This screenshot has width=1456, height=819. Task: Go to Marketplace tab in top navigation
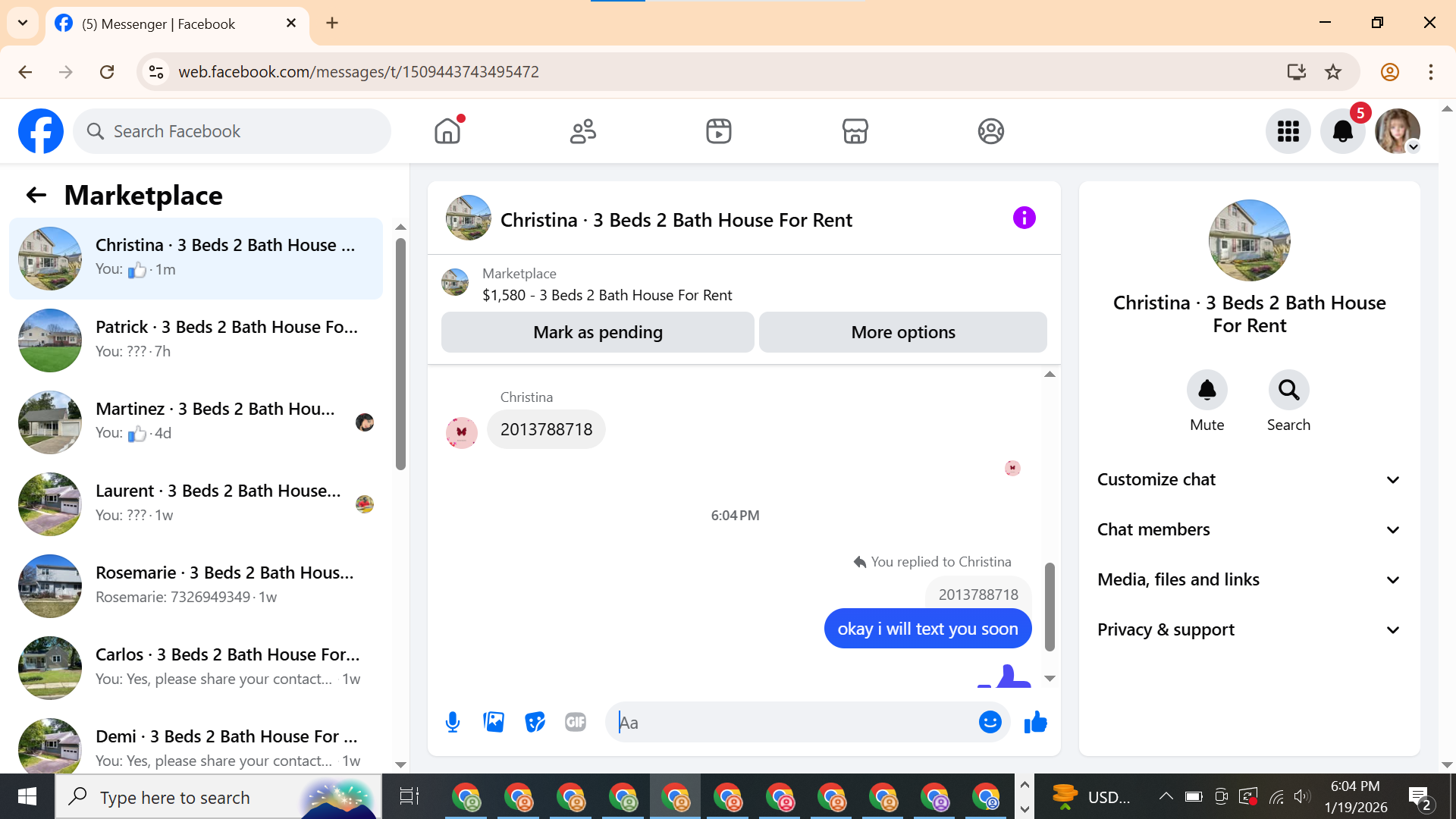click(855, 132)
